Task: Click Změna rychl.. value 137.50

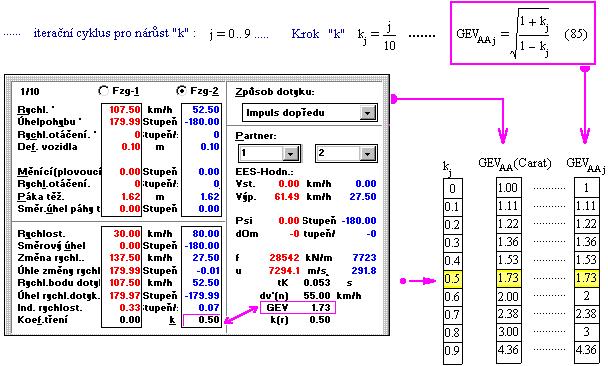Action: coord(124,258)
